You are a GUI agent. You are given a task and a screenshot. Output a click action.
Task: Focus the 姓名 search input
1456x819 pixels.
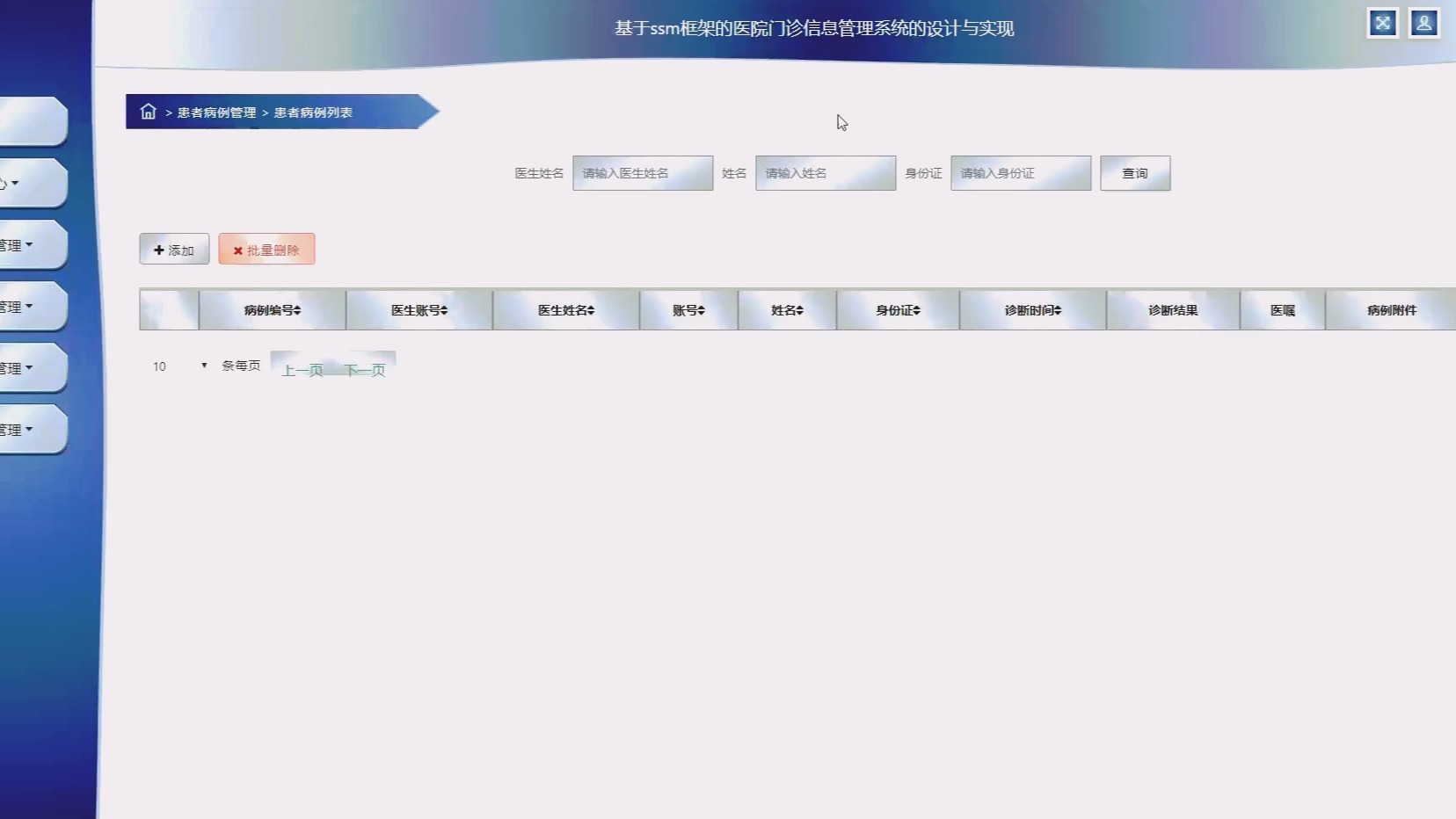(x=826, y=173)
